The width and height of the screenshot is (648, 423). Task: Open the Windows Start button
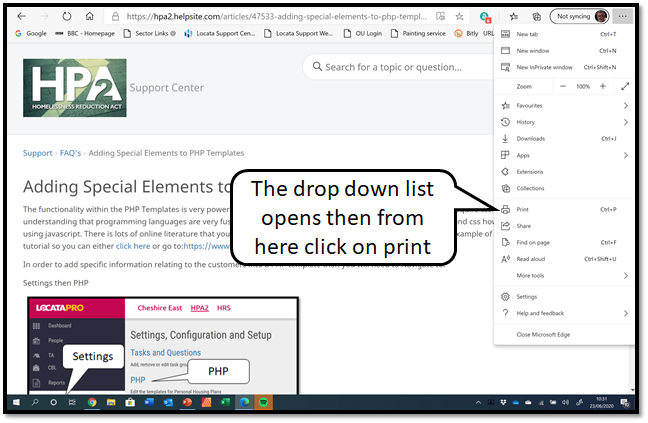(16, 402)
